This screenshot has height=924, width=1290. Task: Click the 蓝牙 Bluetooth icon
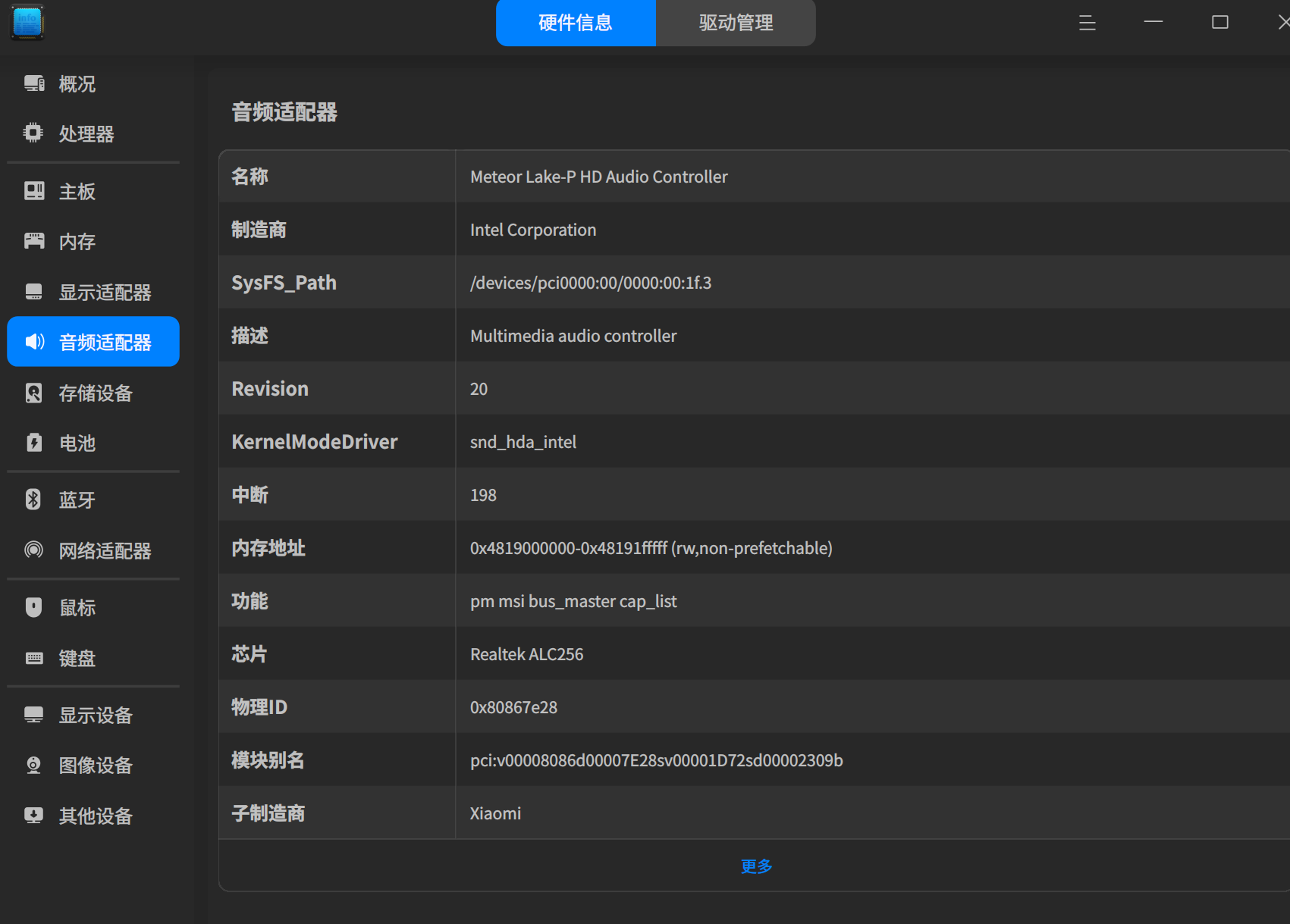click(x=33, y=499)
